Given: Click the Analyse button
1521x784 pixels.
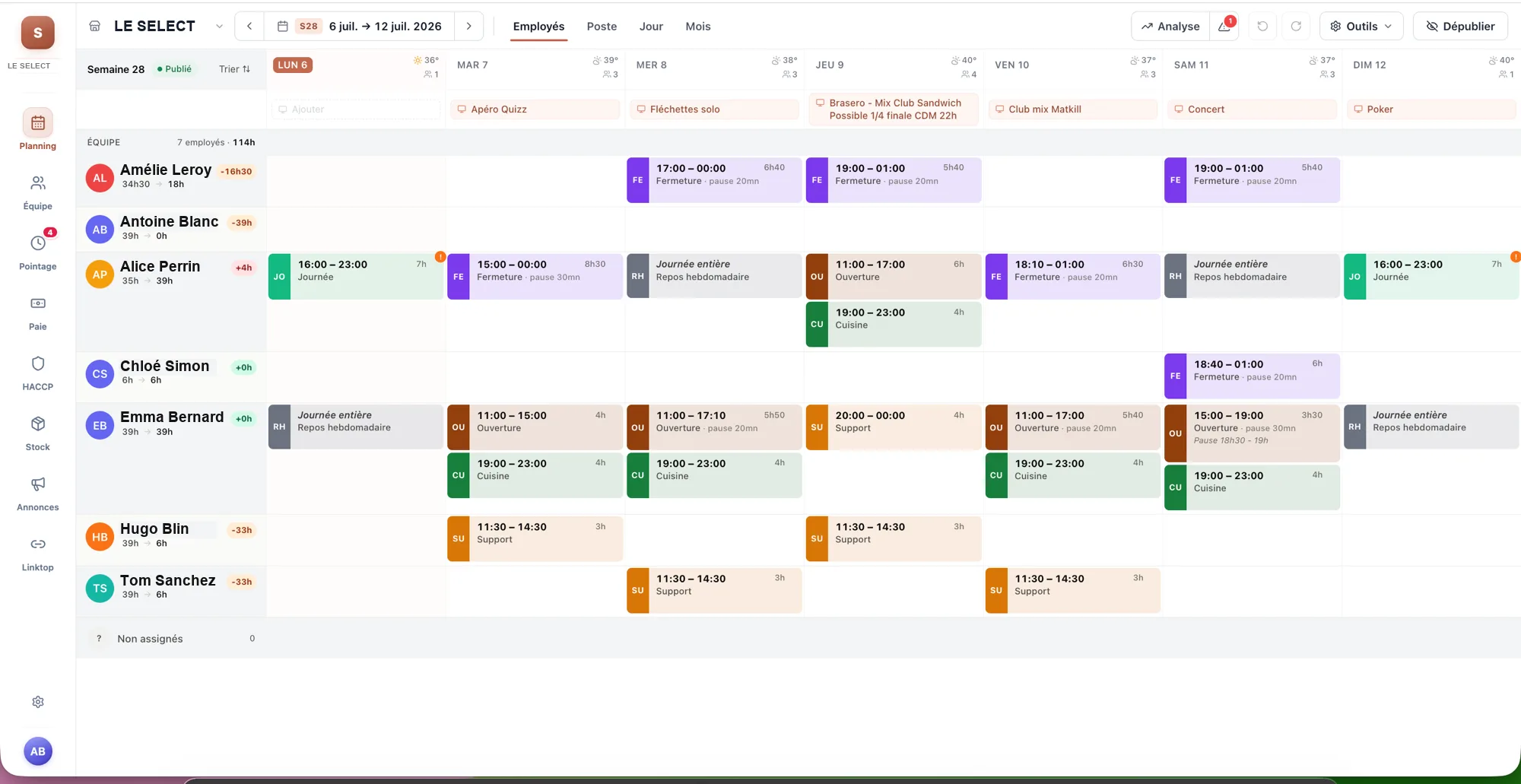Looking at the screenshot, I should [1170, 26].
